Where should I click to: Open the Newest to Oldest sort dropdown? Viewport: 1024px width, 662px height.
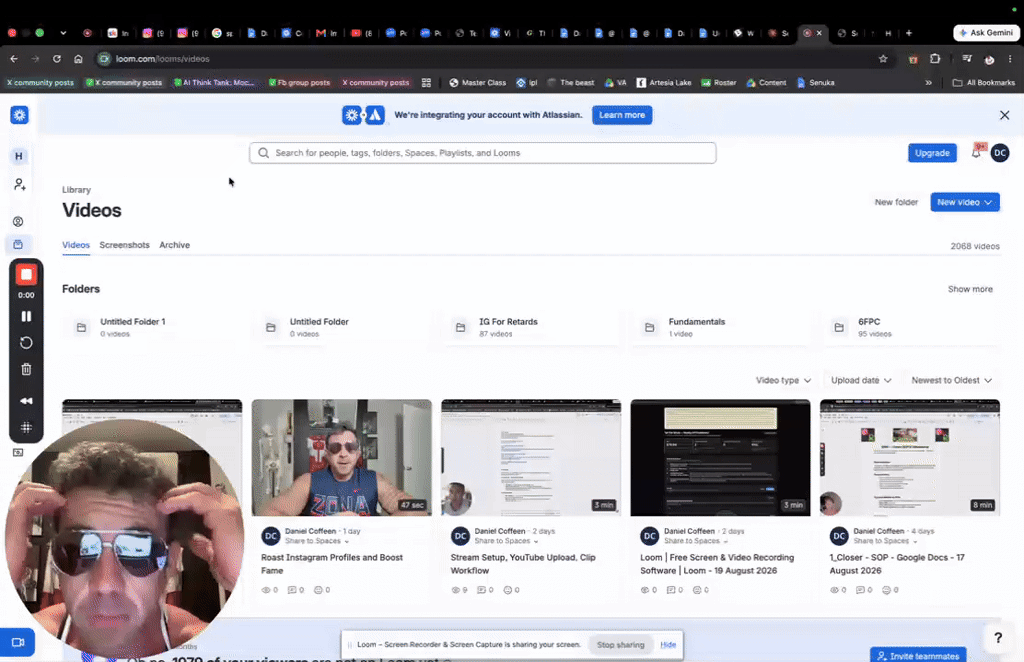952,380
